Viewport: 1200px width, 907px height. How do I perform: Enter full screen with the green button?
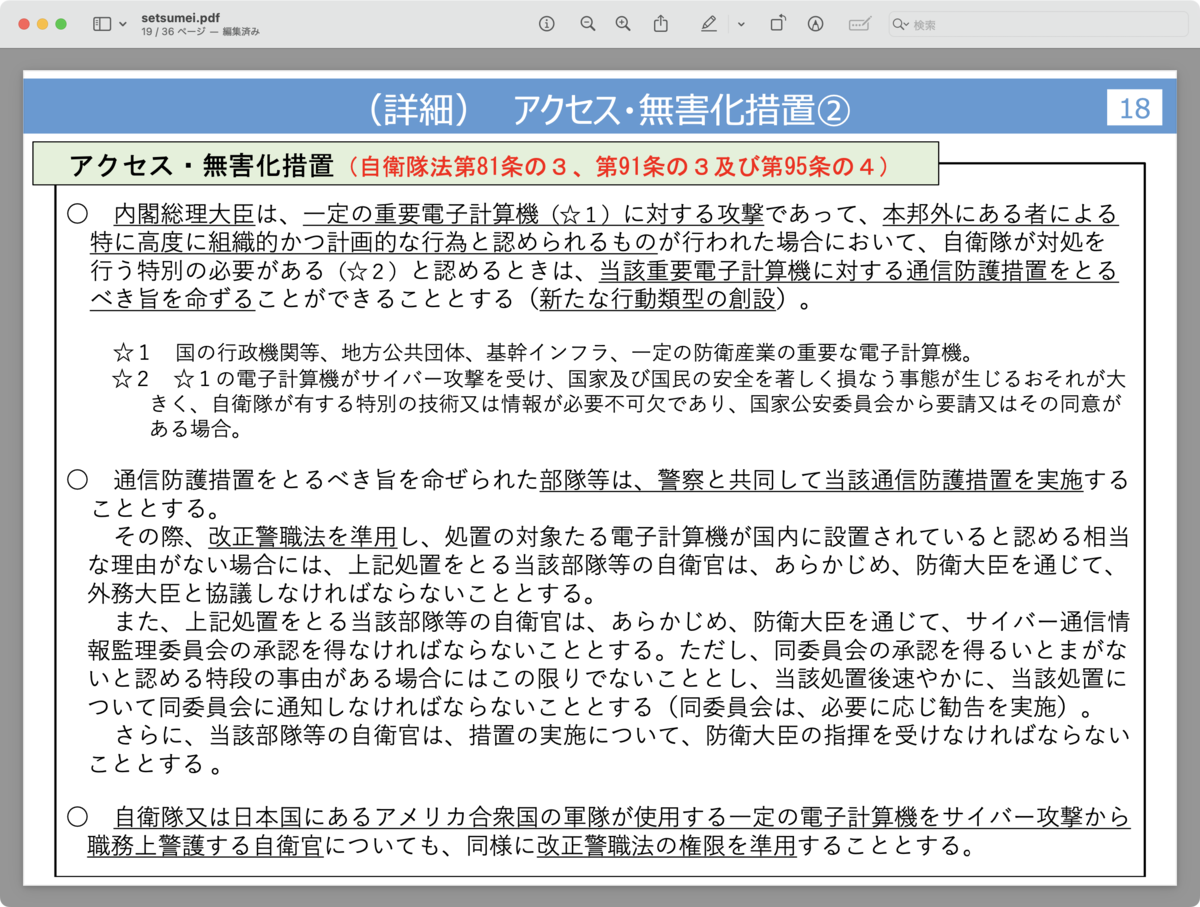coord(61,24)
